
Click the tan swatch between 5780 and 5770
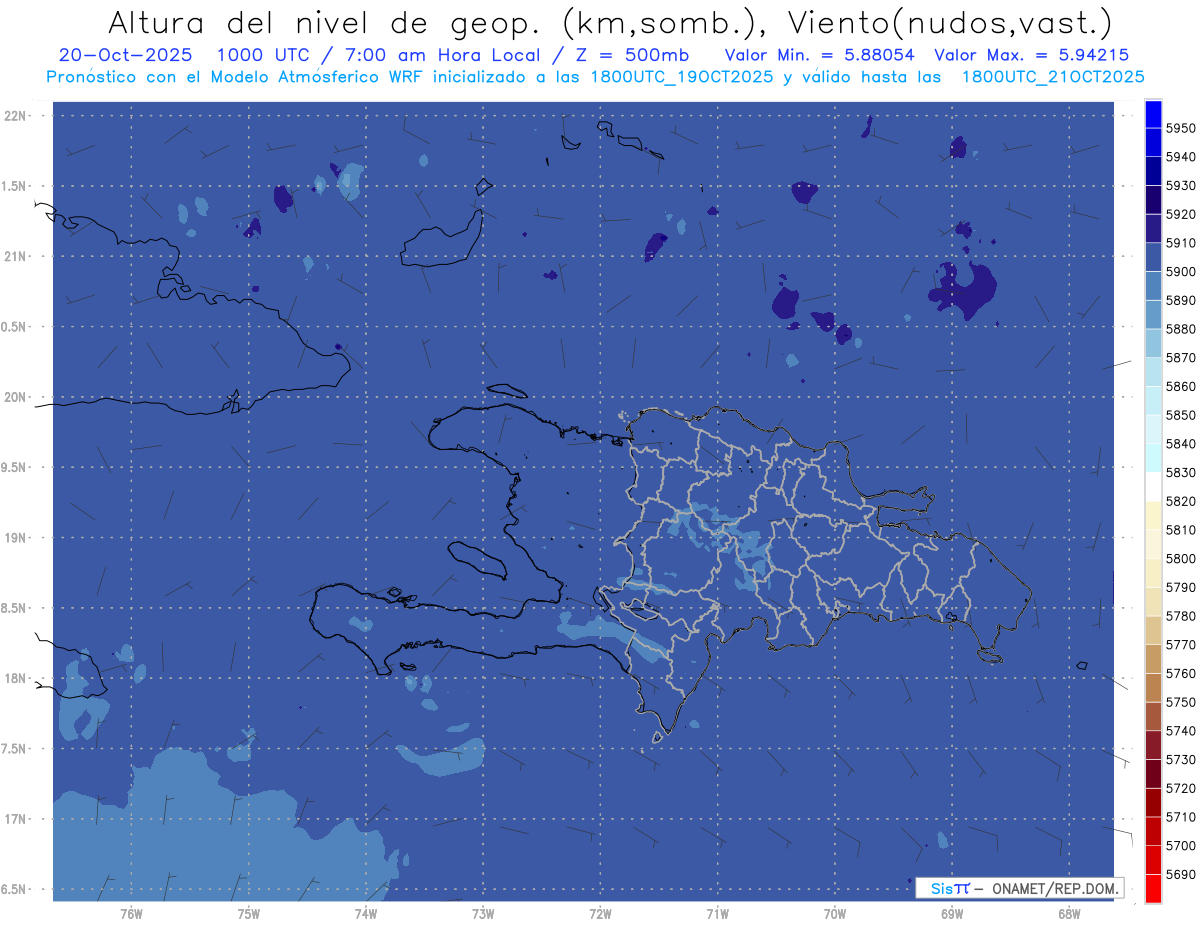1153,630
